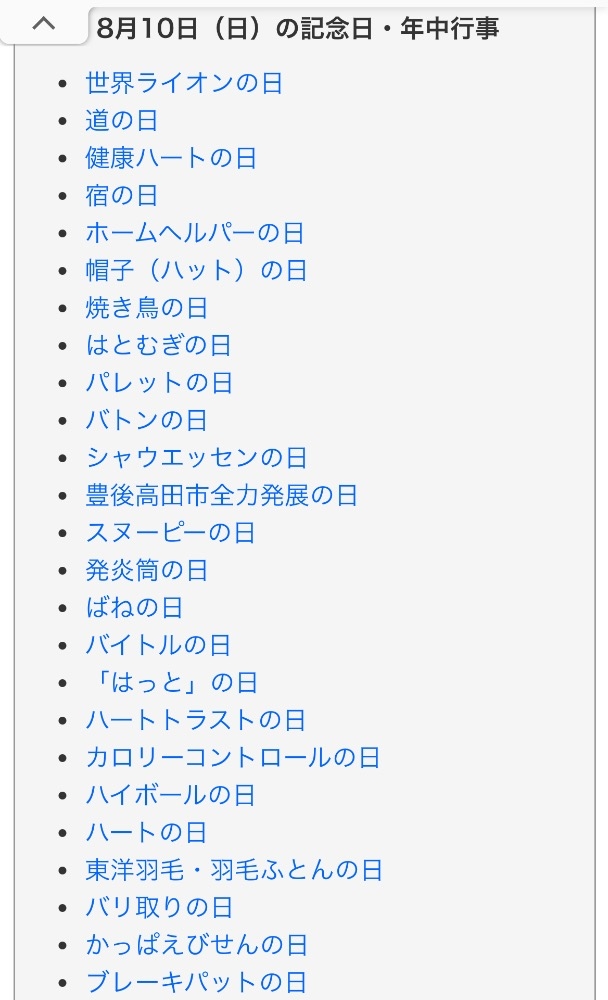The height and width of the screenshot is (1000, 608).
Task: Open the かっぱえびせんの日 link
Action: (196, 945)
